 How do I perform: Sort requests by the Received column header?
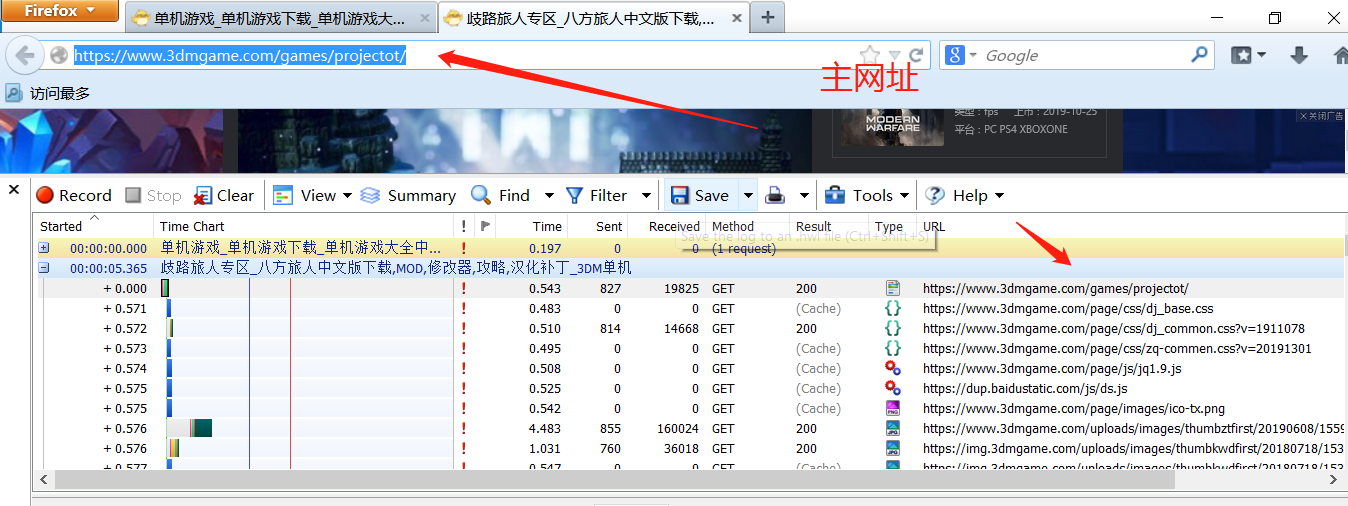click(x=673, y=226)
